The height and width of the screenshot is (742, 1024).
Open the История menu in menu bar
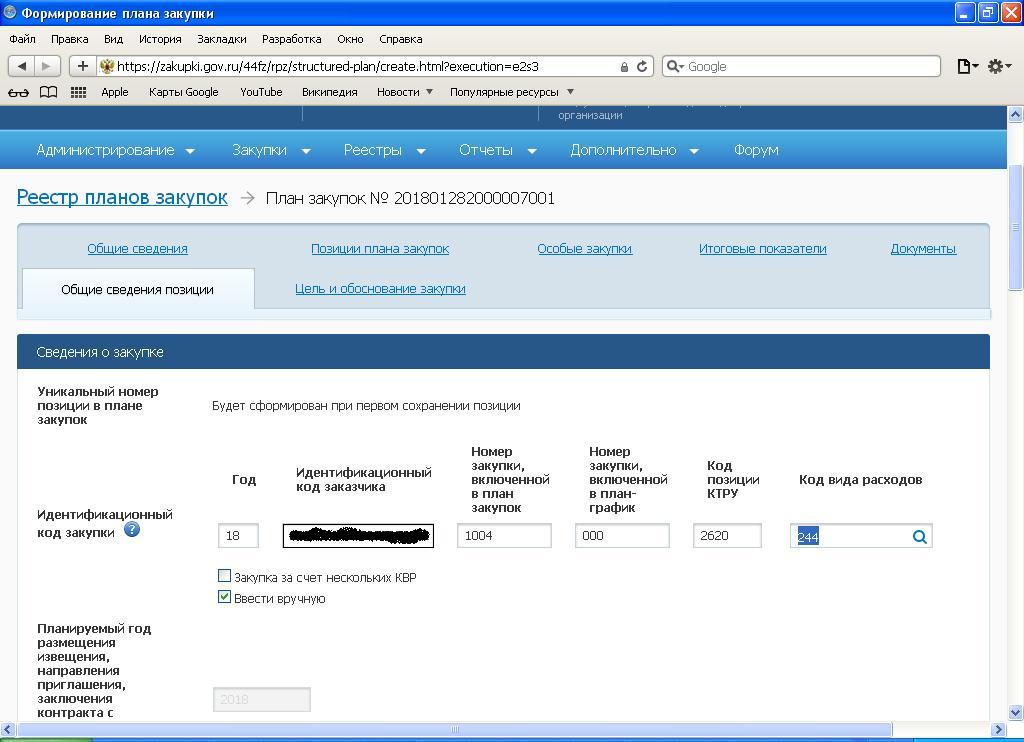160,39
